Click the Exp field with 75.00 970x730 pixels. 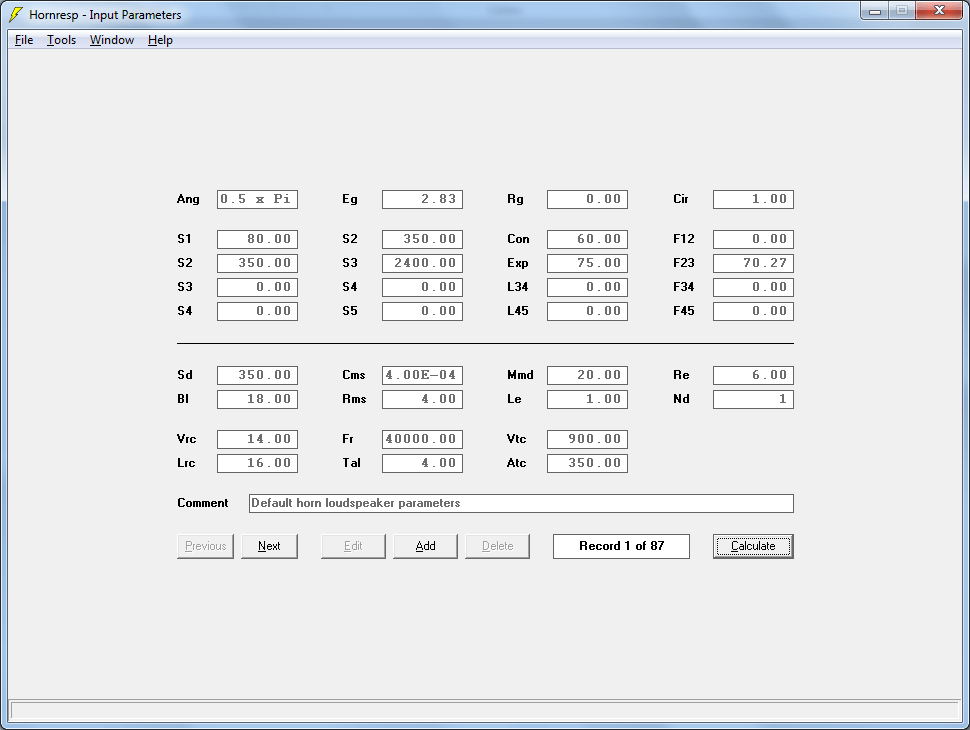pyautogui.click(x=588, y=263)
